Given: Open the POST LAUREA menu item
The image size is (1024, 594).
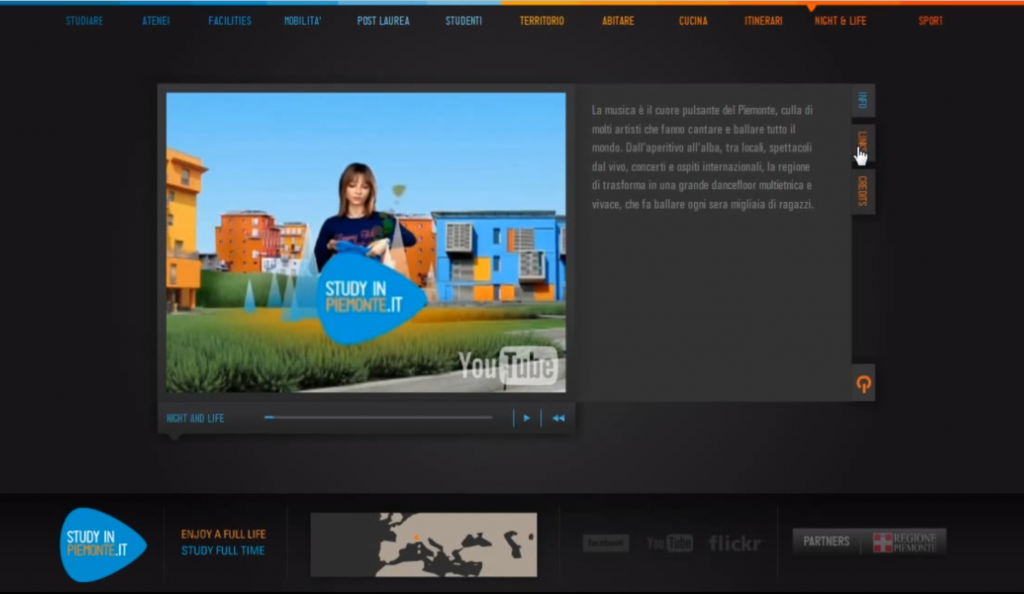Looking at the screenshot, I should tap(383, 21).
